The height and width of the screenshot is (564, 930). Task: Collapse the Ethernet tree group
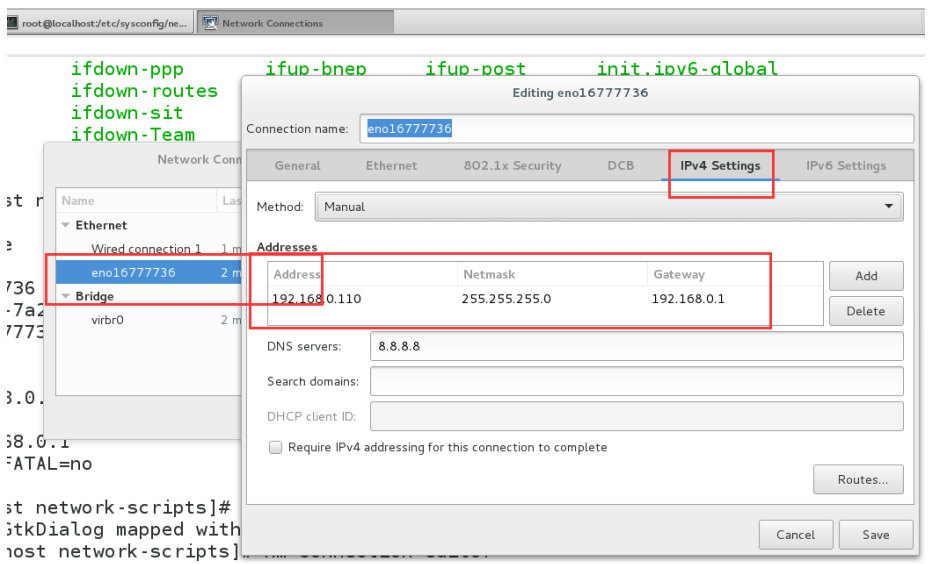coord(67,226)
